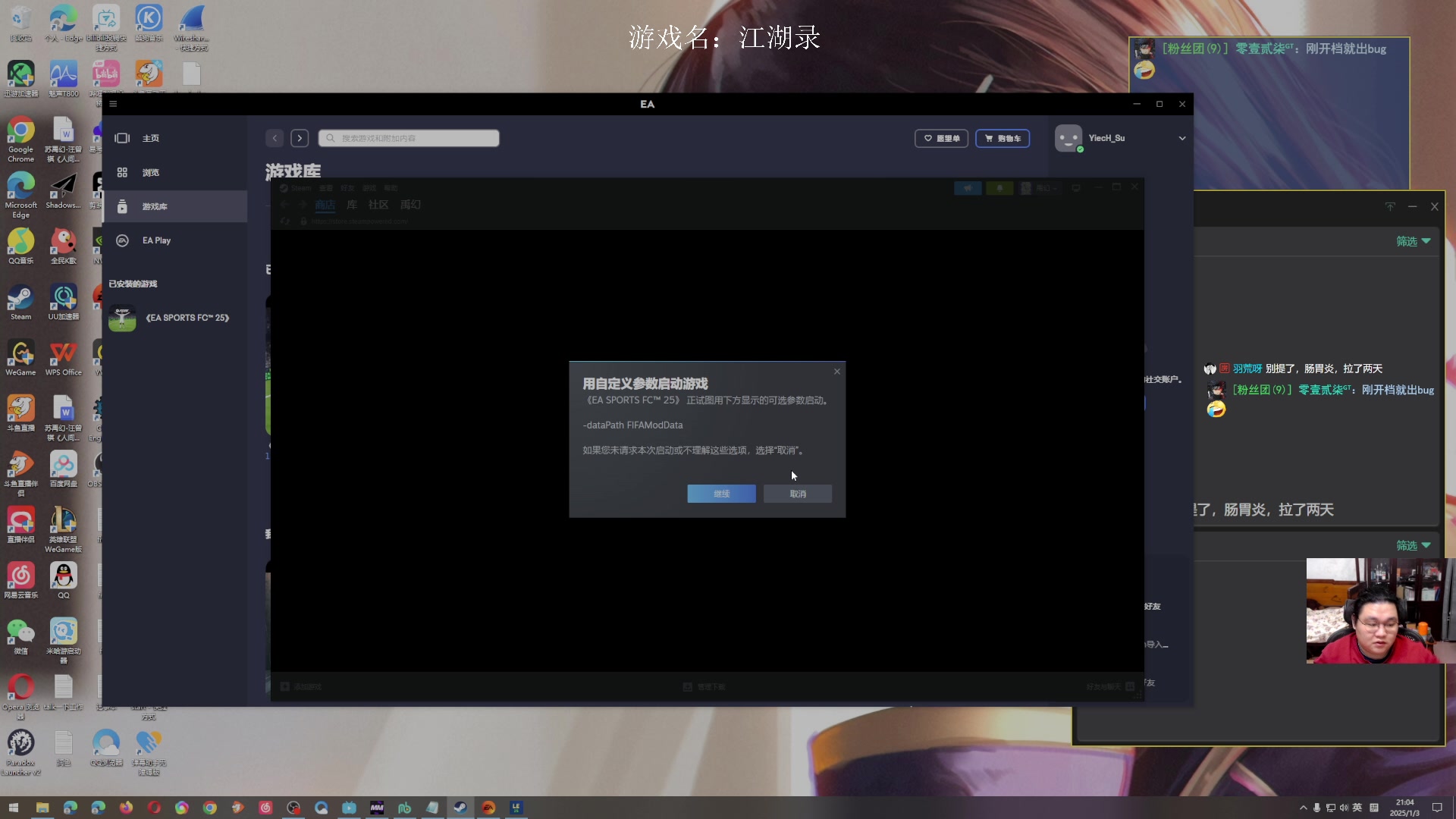This screenshot has width=1456, height=819.
Task: Click the forward navigation arrow
Action: click(x=300, y=138)
